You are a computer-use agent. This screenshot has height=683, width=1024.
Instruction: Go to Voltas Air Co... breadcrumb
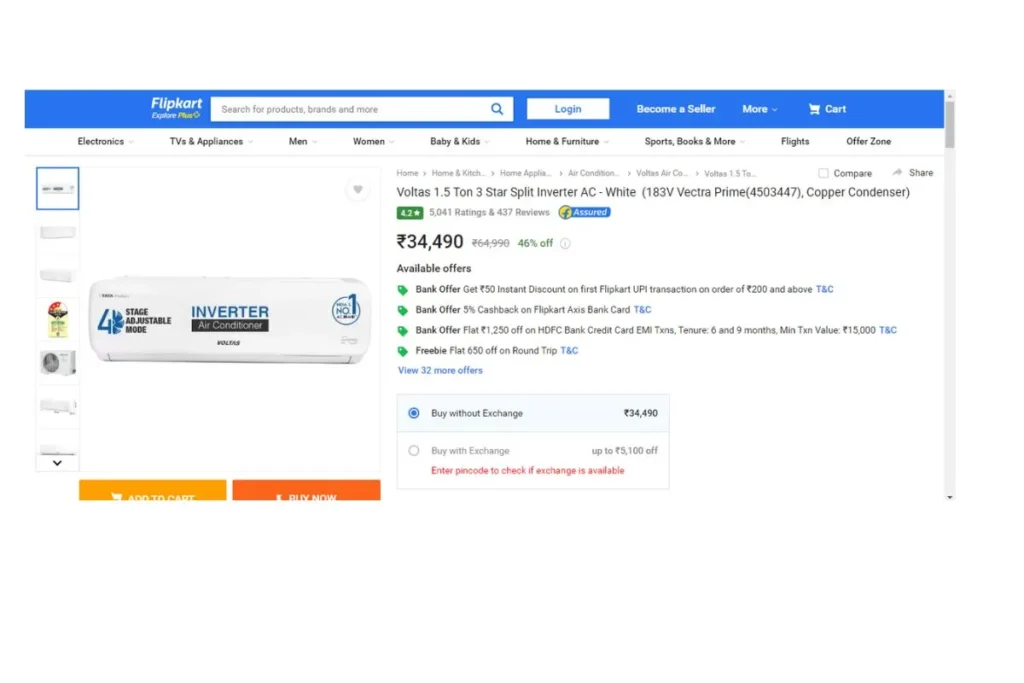click(x=662, y=173)
